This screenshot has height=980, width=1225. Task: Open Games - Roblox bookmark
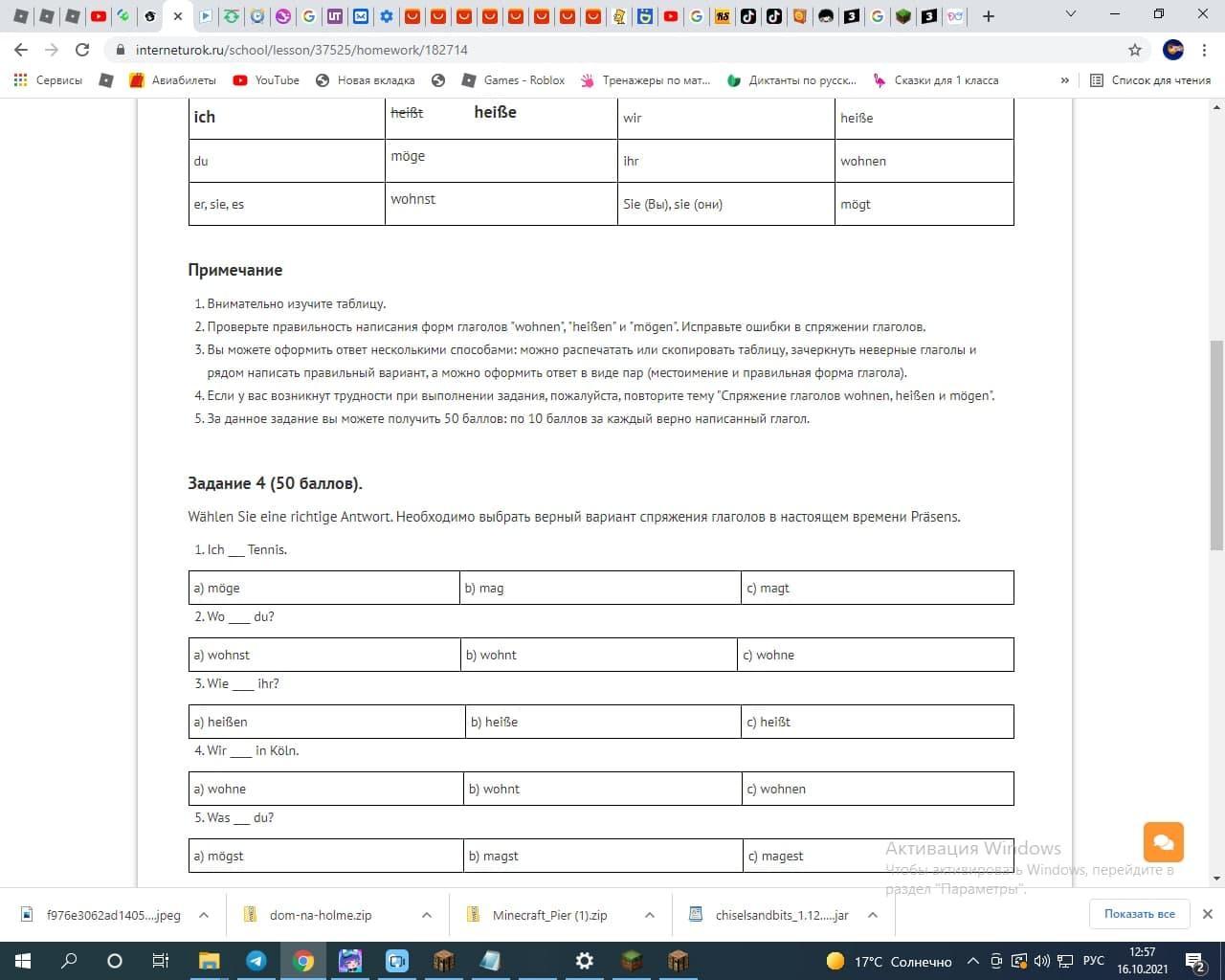[x=513, y=80]
